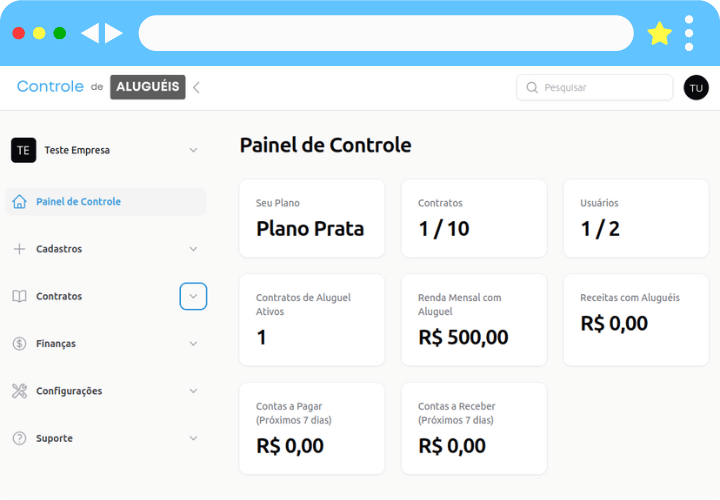This screenshot has width=720, height=500.
Task: Click the Pesquisar search field
Action: click(595, 88)
